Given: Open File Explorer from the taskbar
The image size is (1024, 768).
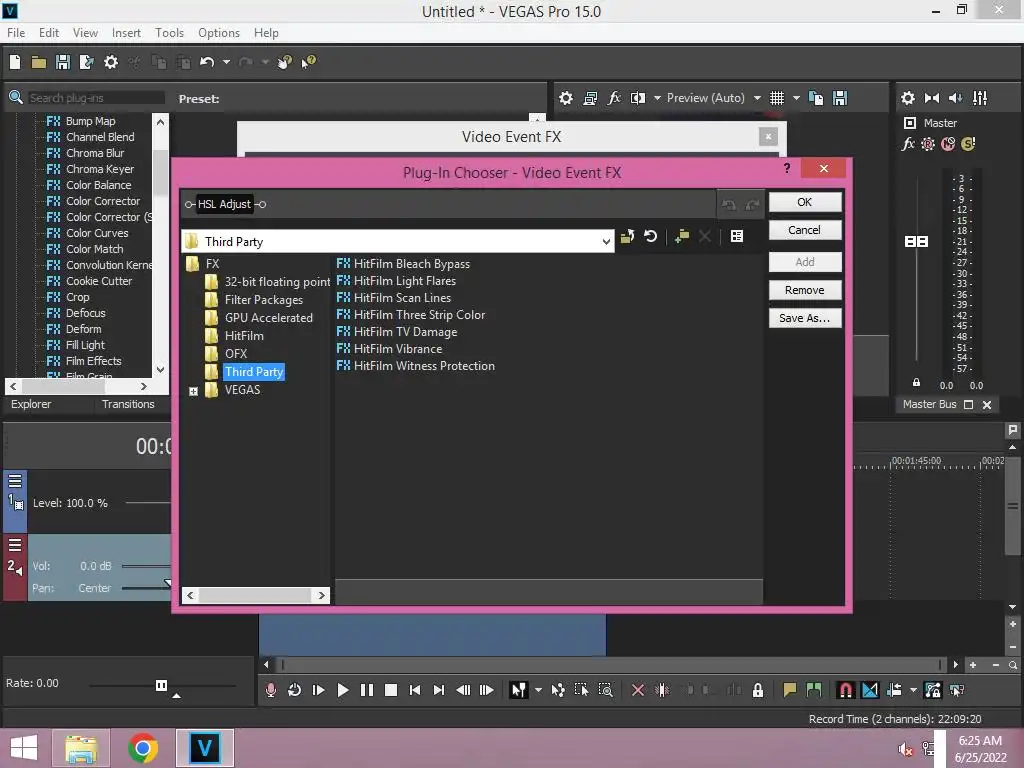Looking at the screenshot, I should (x=82, y=748).
